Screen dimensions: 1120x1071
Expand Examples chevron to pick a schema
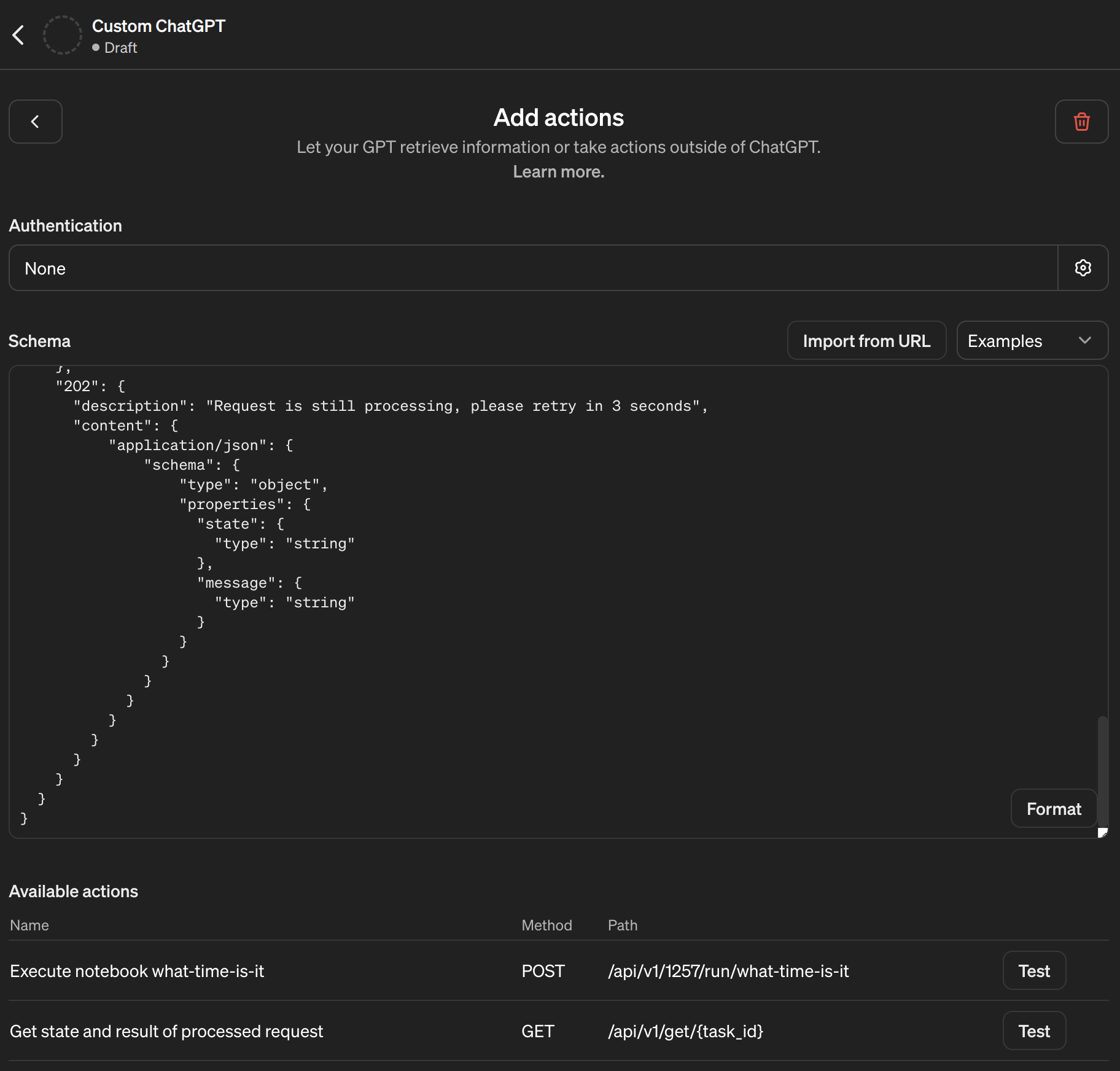click(1084, 340)
